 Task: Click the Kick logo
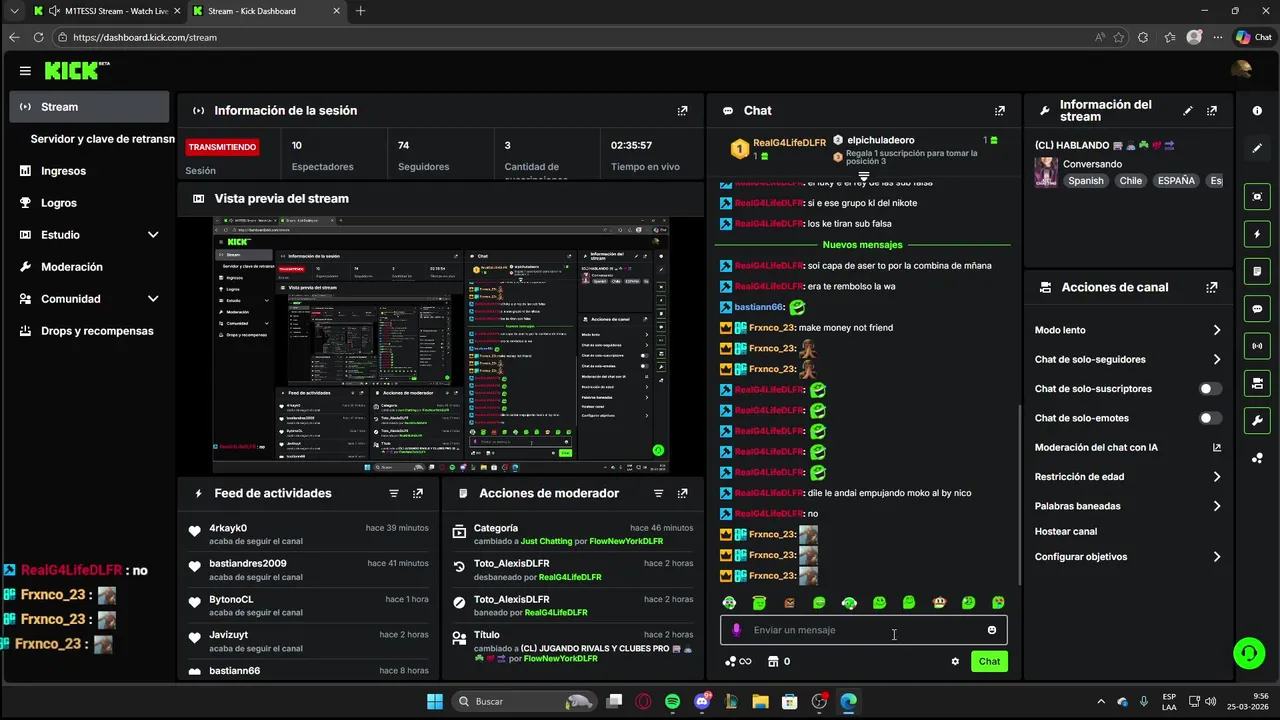coord(72,71)
